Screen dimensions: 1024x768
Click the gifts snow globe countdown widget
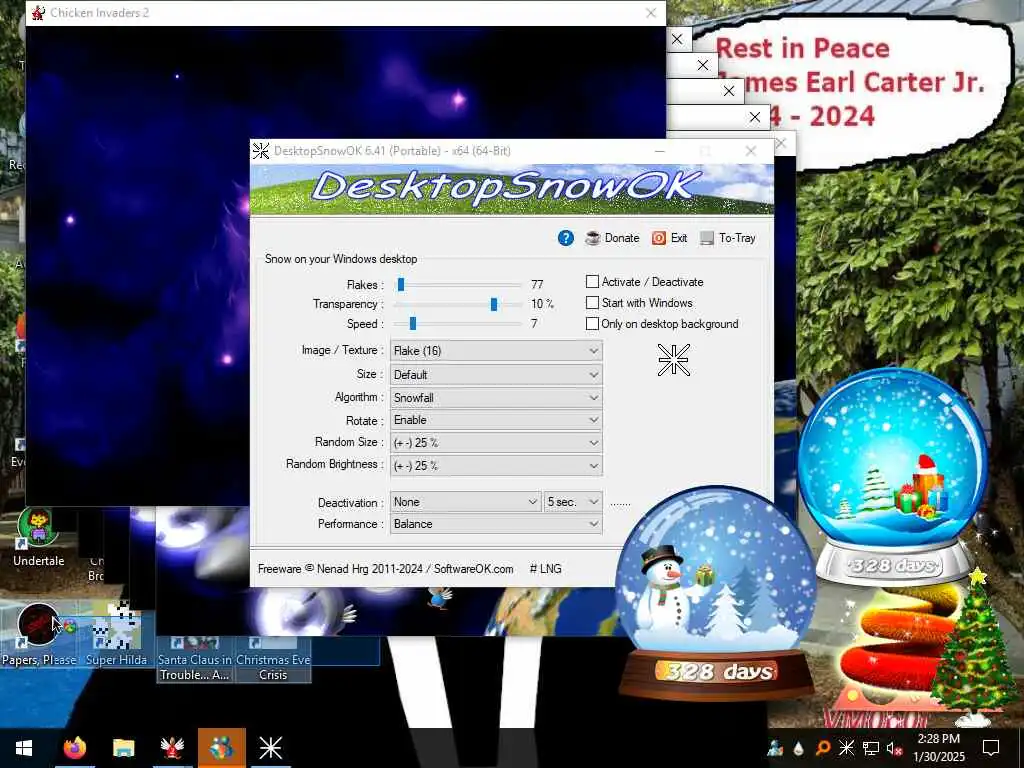[x=893, y=477]
